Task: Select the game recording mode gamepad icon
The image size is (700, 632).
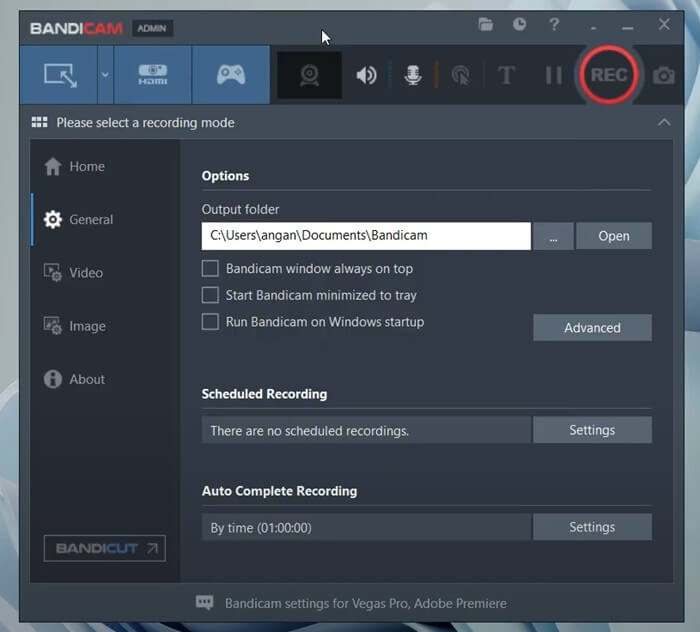Action: coord(231,75)
